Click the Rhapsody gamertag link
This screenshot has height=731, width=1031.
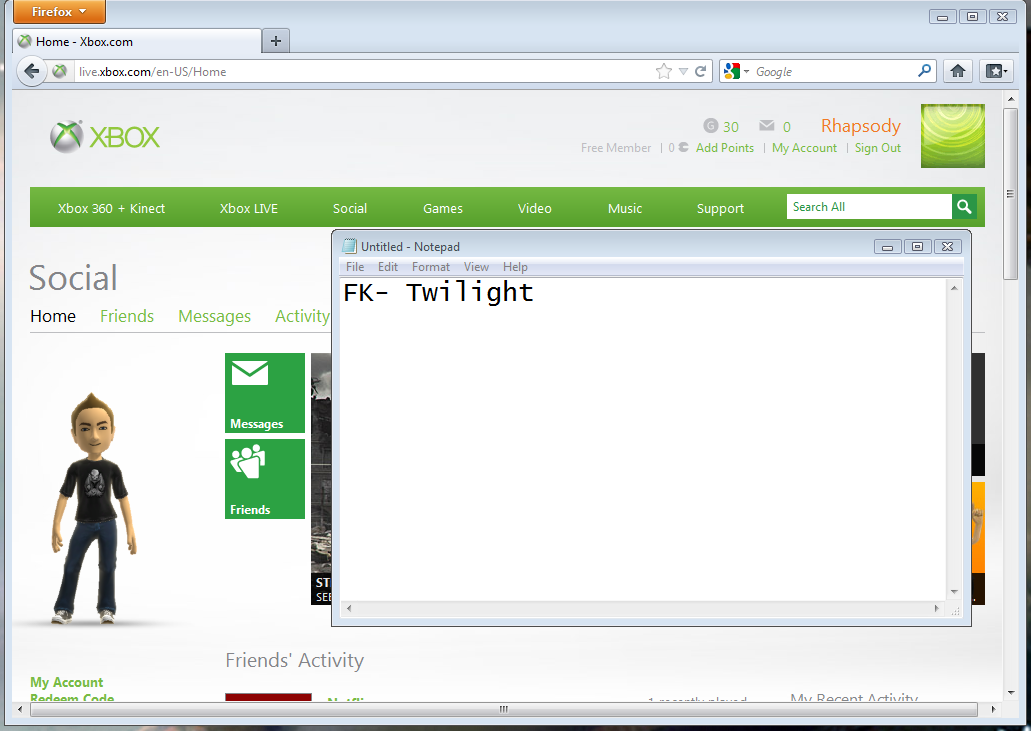click(861, 126)
